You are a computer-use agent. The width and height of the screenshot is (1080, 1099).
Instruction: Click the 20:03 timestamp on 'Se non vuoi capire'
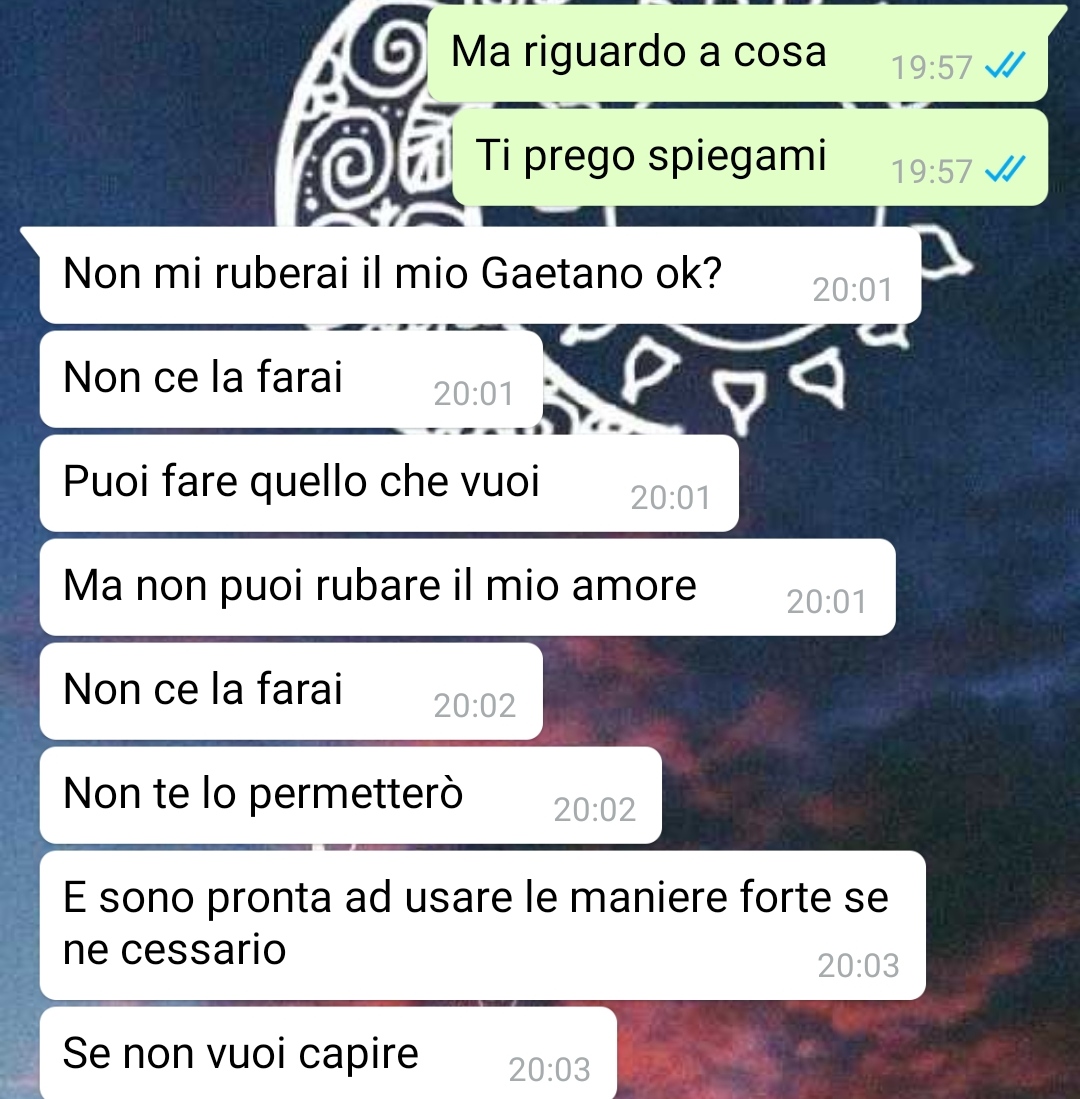point(549,1070)
